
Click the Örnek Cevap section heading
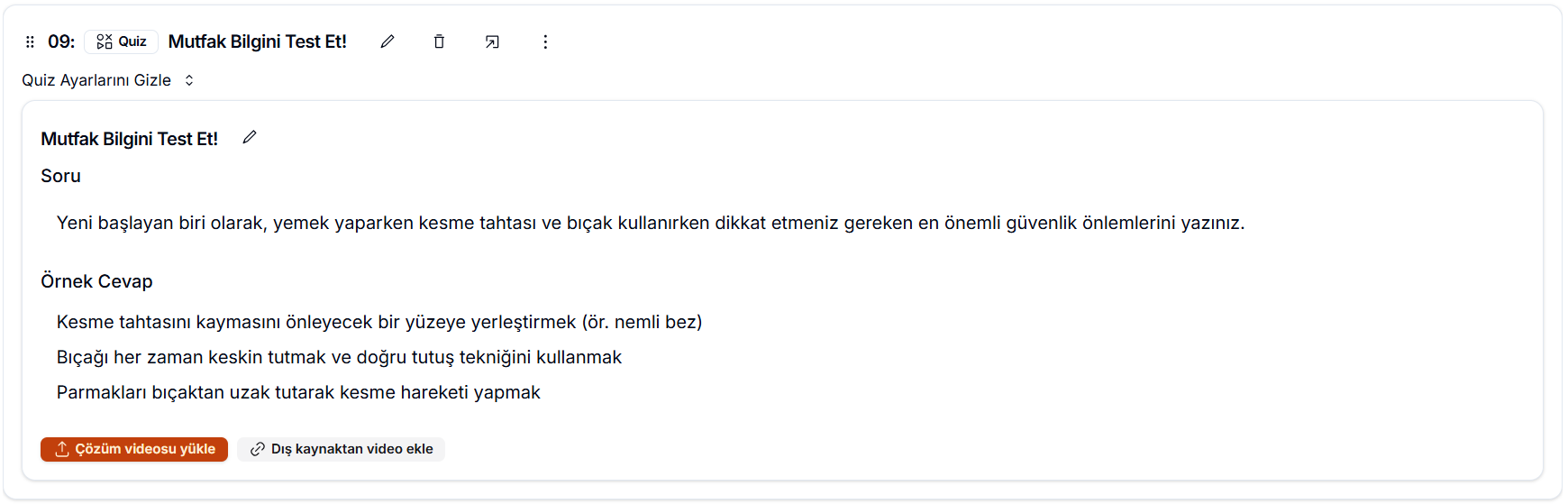96,281
